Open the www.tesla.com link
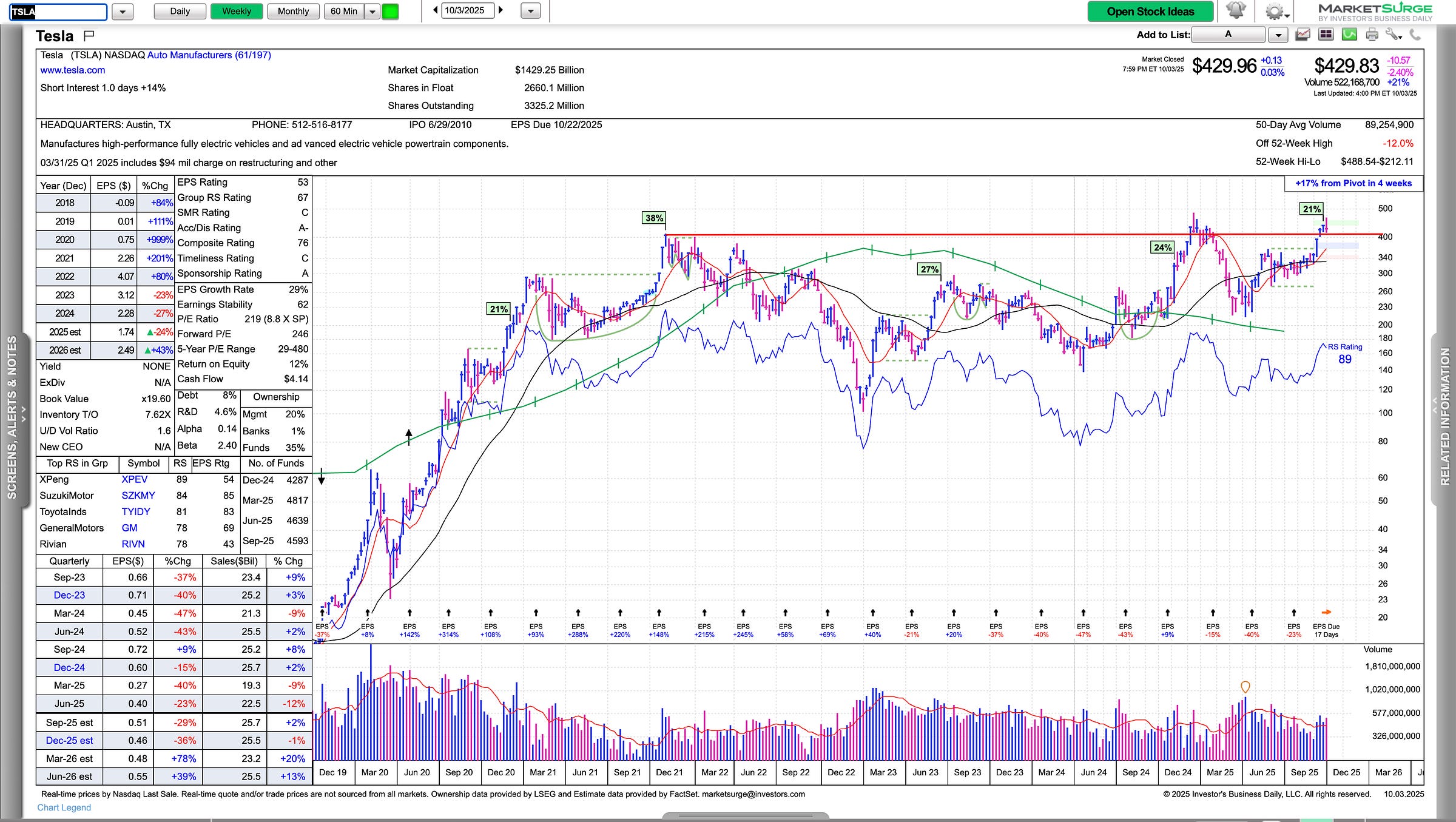Image resolution: width=1456 pixels, height=822 pixels. click(72, 70)
